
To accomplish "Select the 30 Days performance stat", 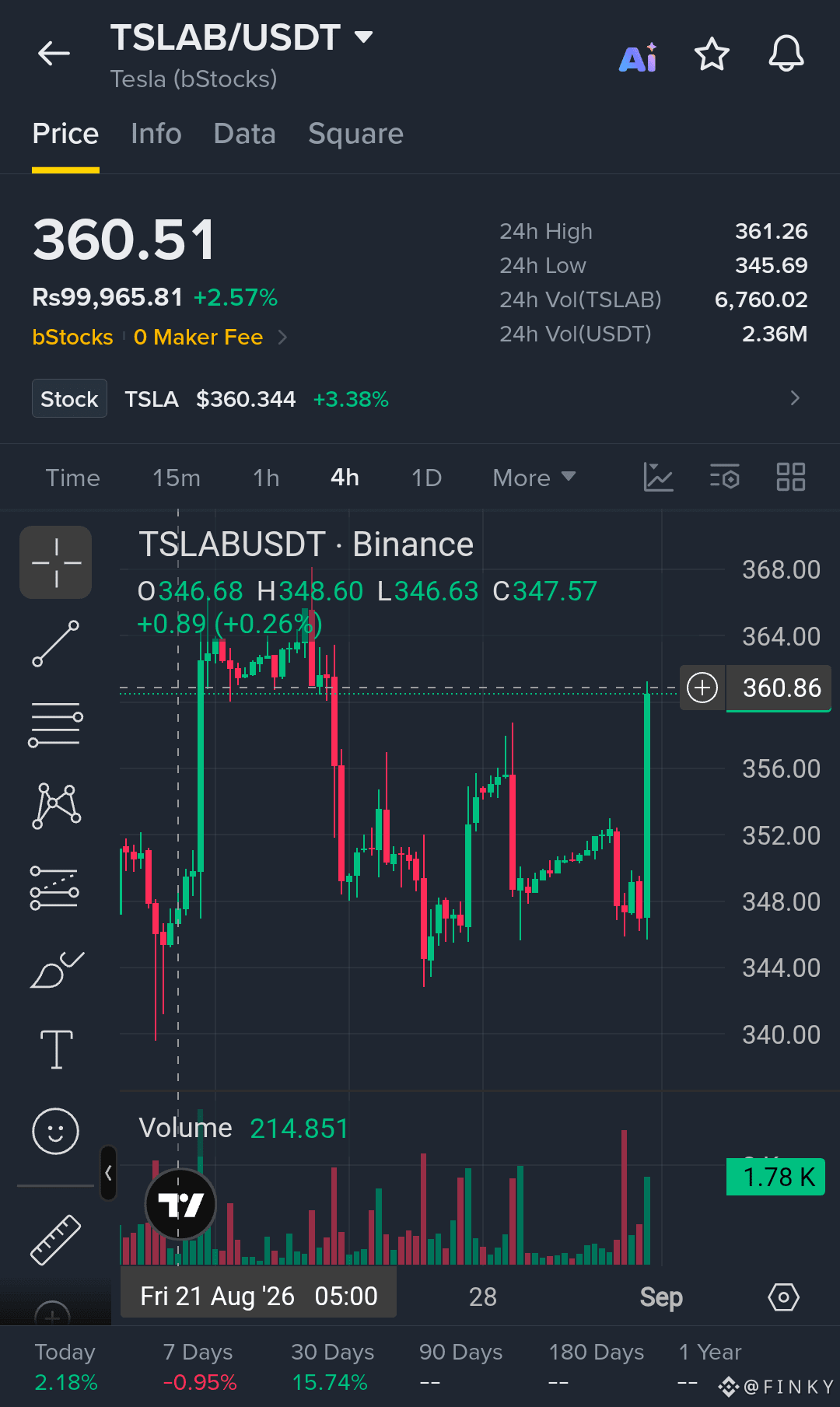I will pos(332,1367).
